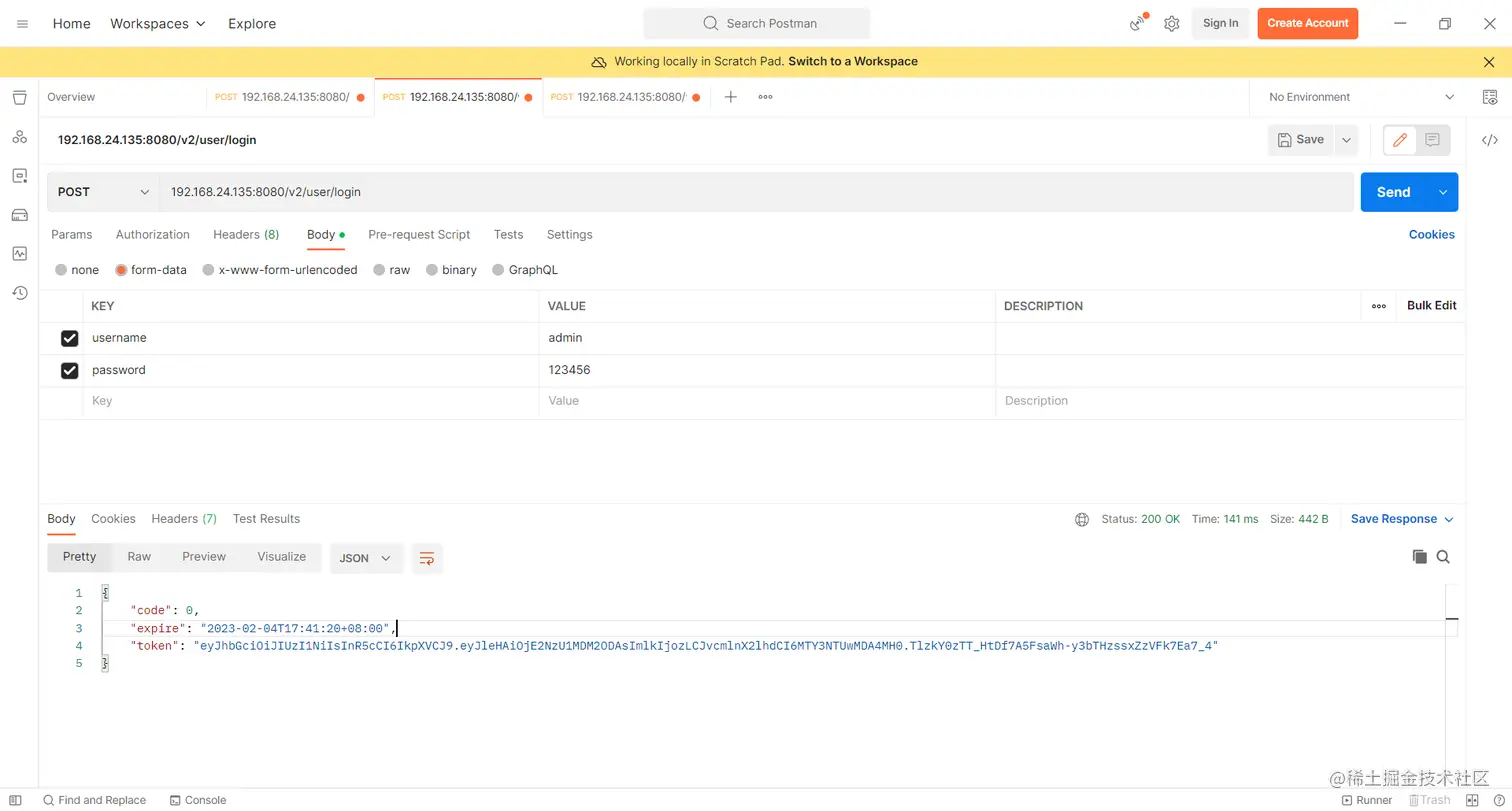Screen dimensions: 1512x811
Task: Open the APIs sidebar icon
Action: (19, 136)
